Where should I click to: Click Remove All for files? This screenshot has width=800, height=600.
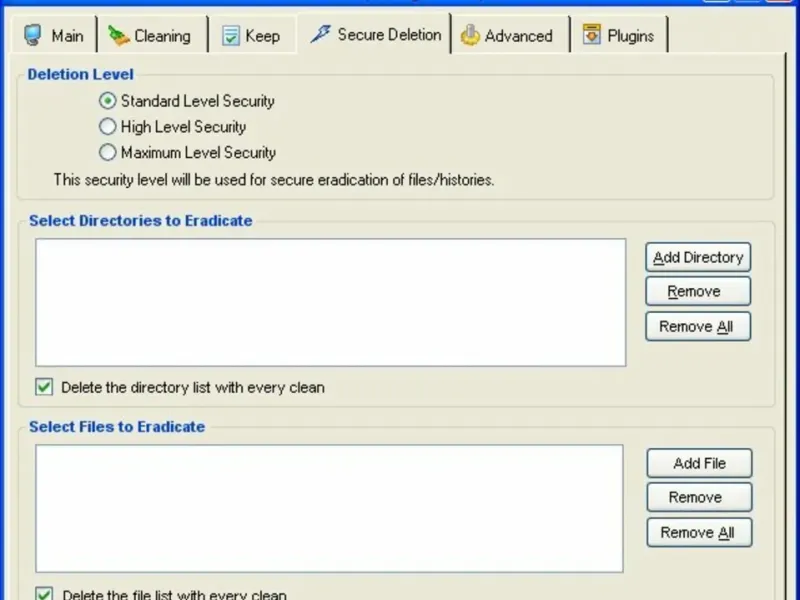699,532
